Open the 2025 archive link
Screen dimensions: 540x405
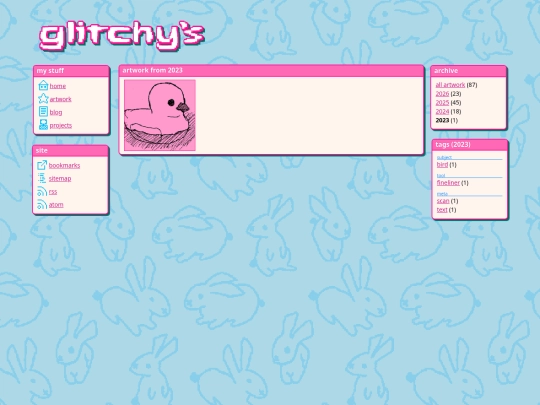point(442,103)
